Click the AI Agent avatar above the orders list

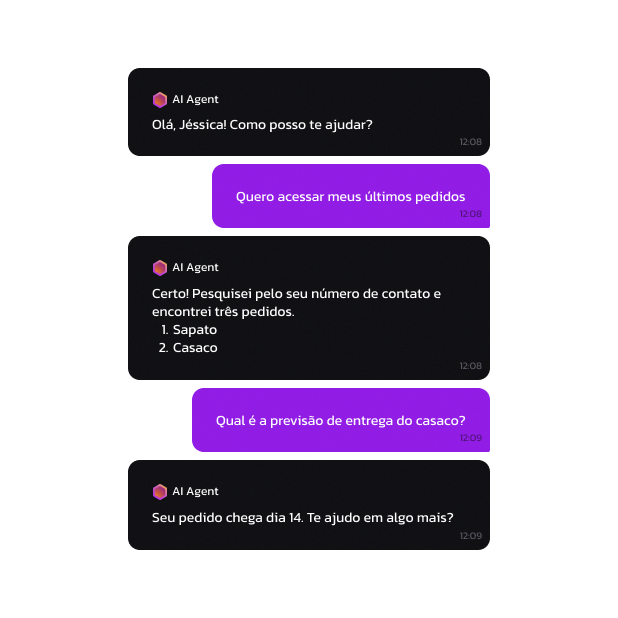(x=160, y=268)
